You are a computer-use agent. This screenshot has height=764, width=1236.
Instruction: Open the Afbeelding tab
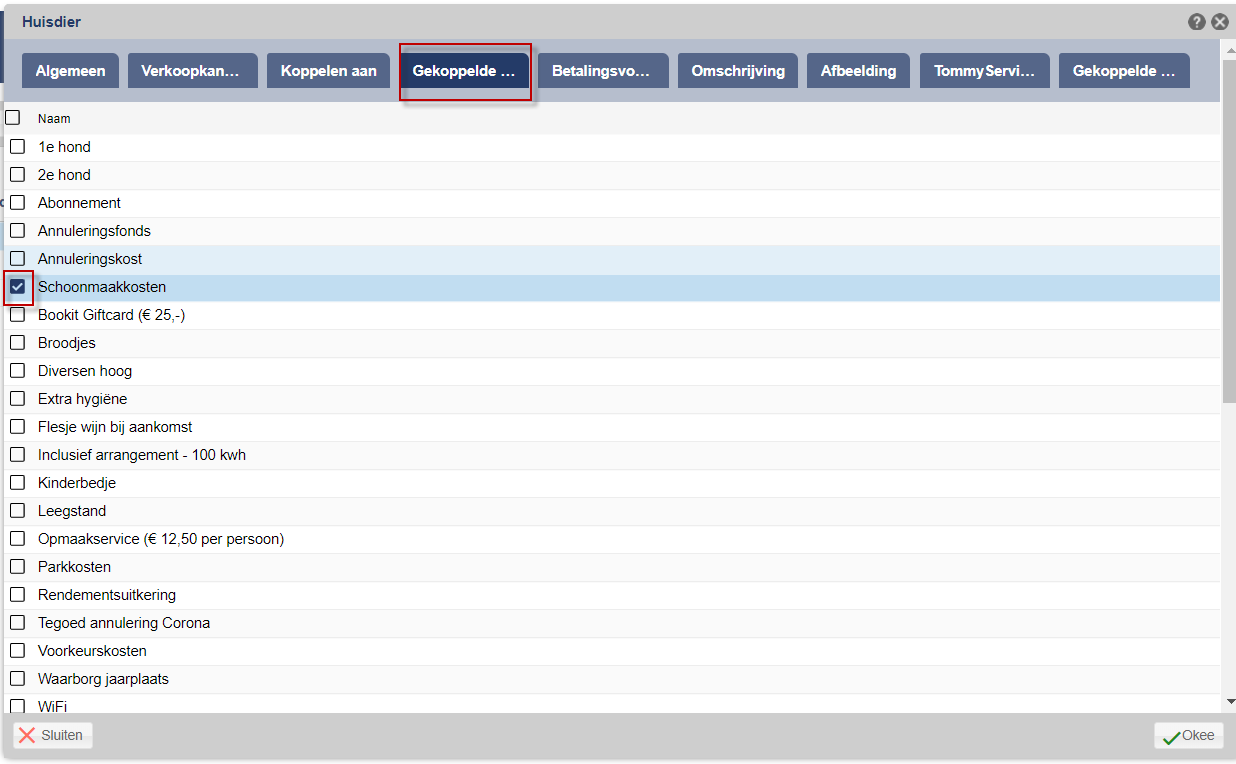point(859,71)
